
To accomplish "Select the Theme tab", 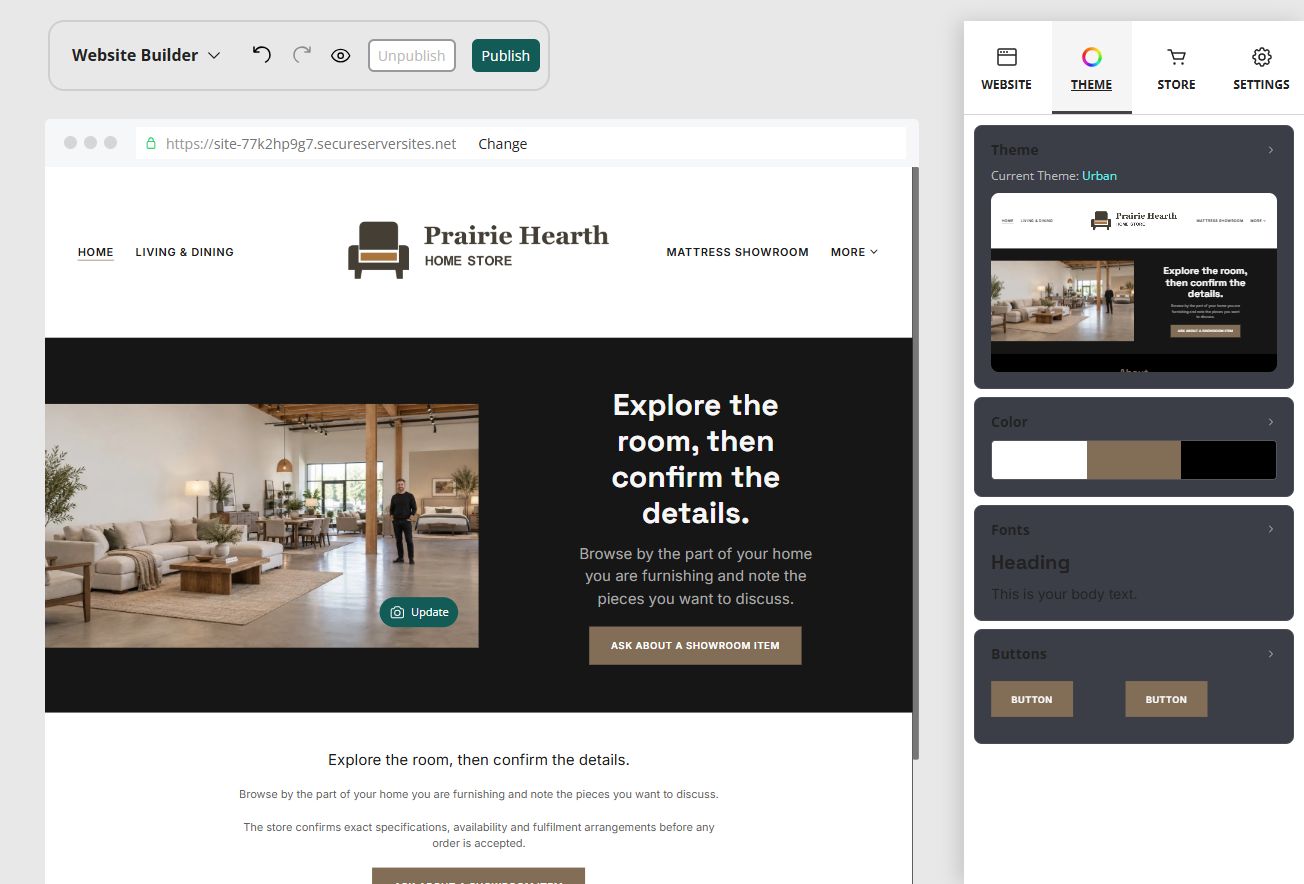I will tap(1092, 68).
